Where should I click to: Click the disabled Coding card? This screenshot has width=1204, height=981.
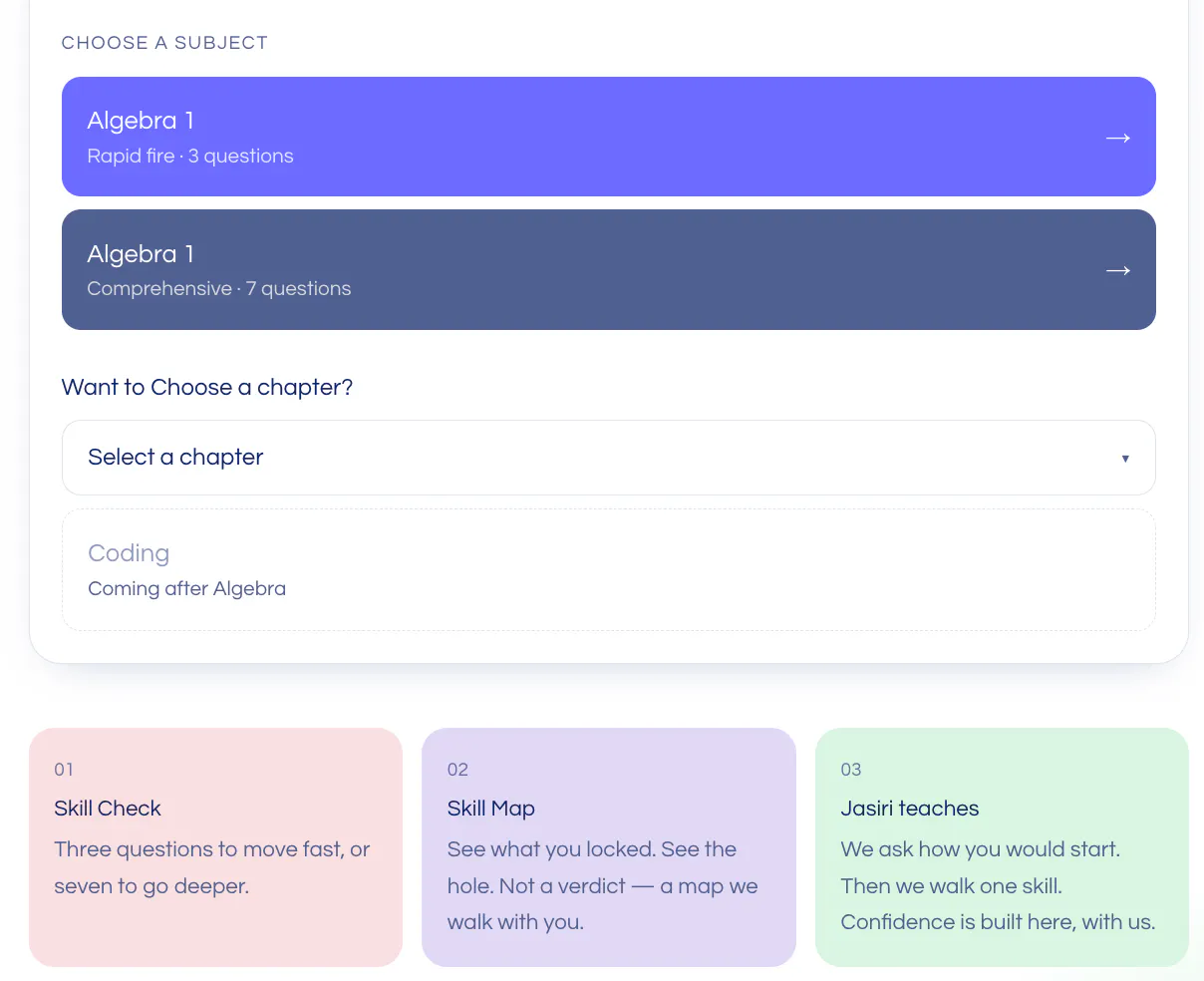608,570
